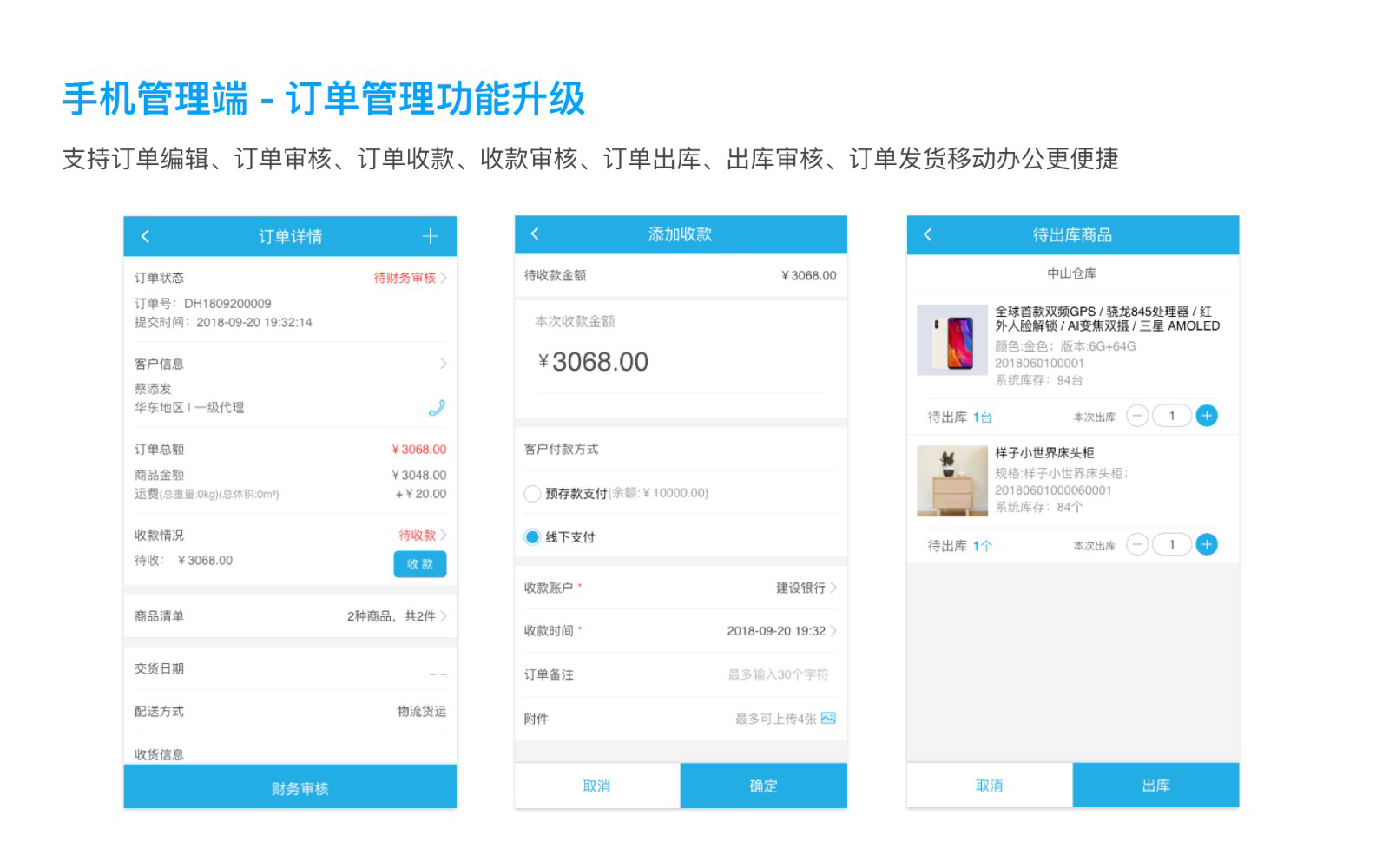
Task: Go back from the 添加收款 screen
Action: coord(535,233)
